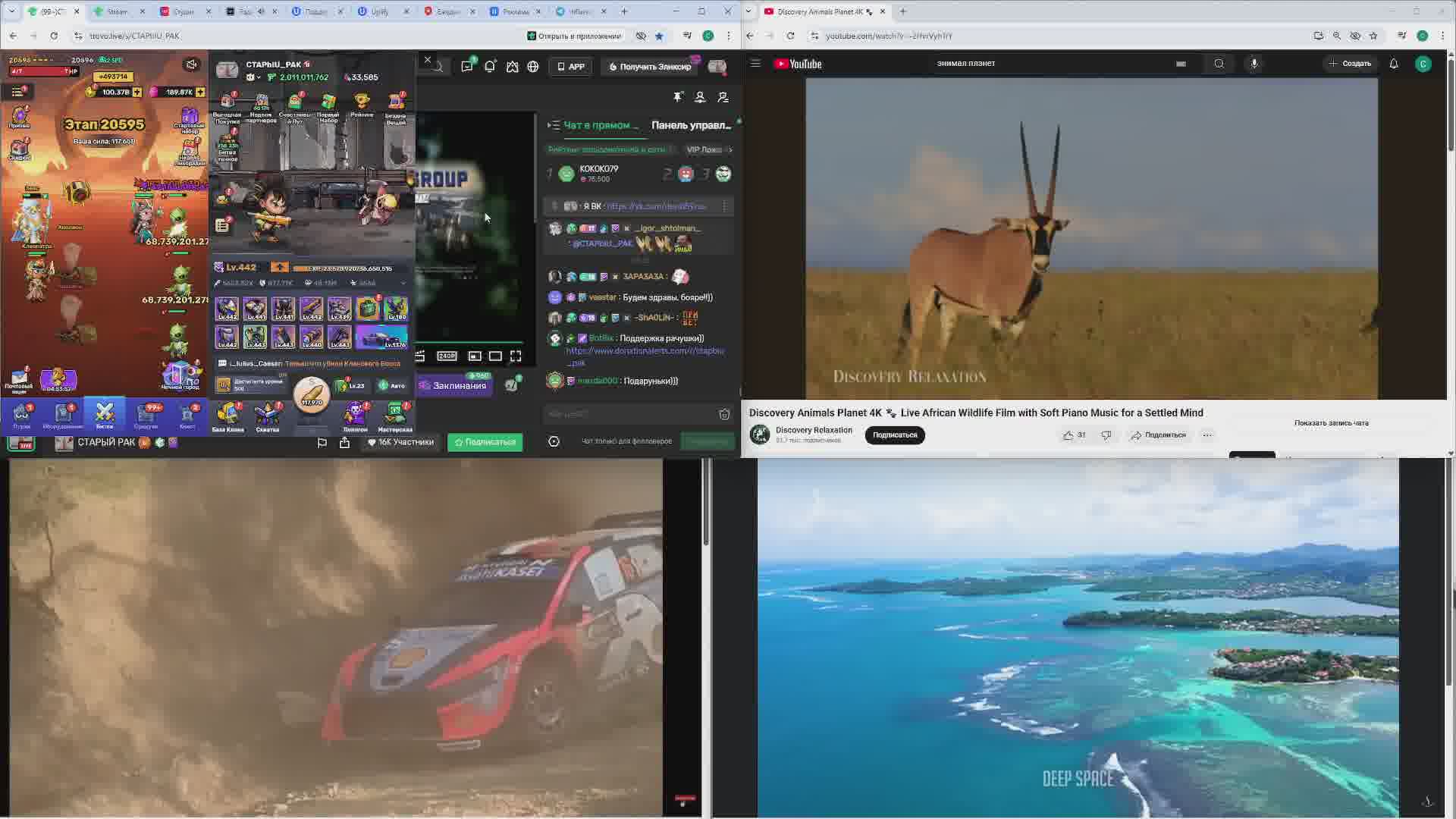Open the База Клана icon
Viewport: 1456px width, 819px height.
[227, 417]
